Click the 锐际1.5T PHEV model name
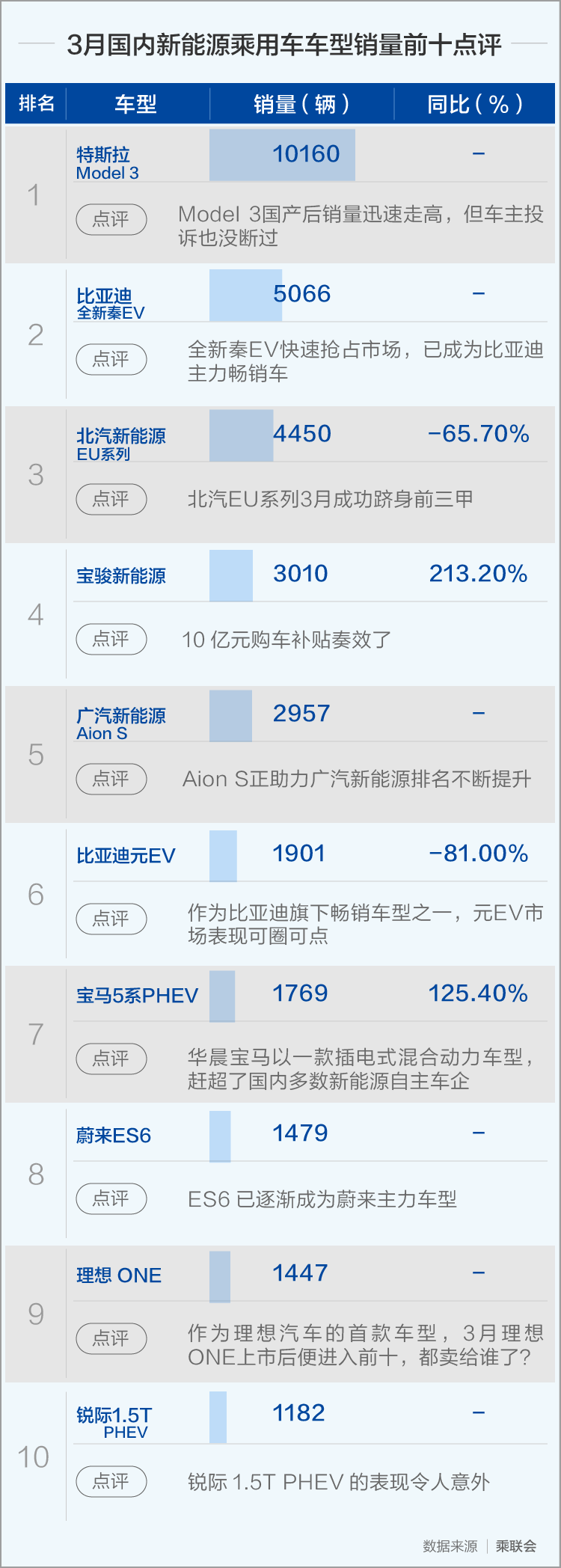Screen dimensions: 561x1568 (x=114, y=1423)
